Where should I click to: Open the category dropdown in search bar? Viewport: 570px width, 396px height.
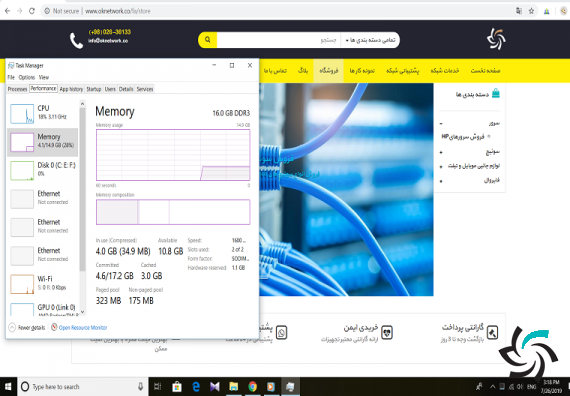(x=370, y=40)
